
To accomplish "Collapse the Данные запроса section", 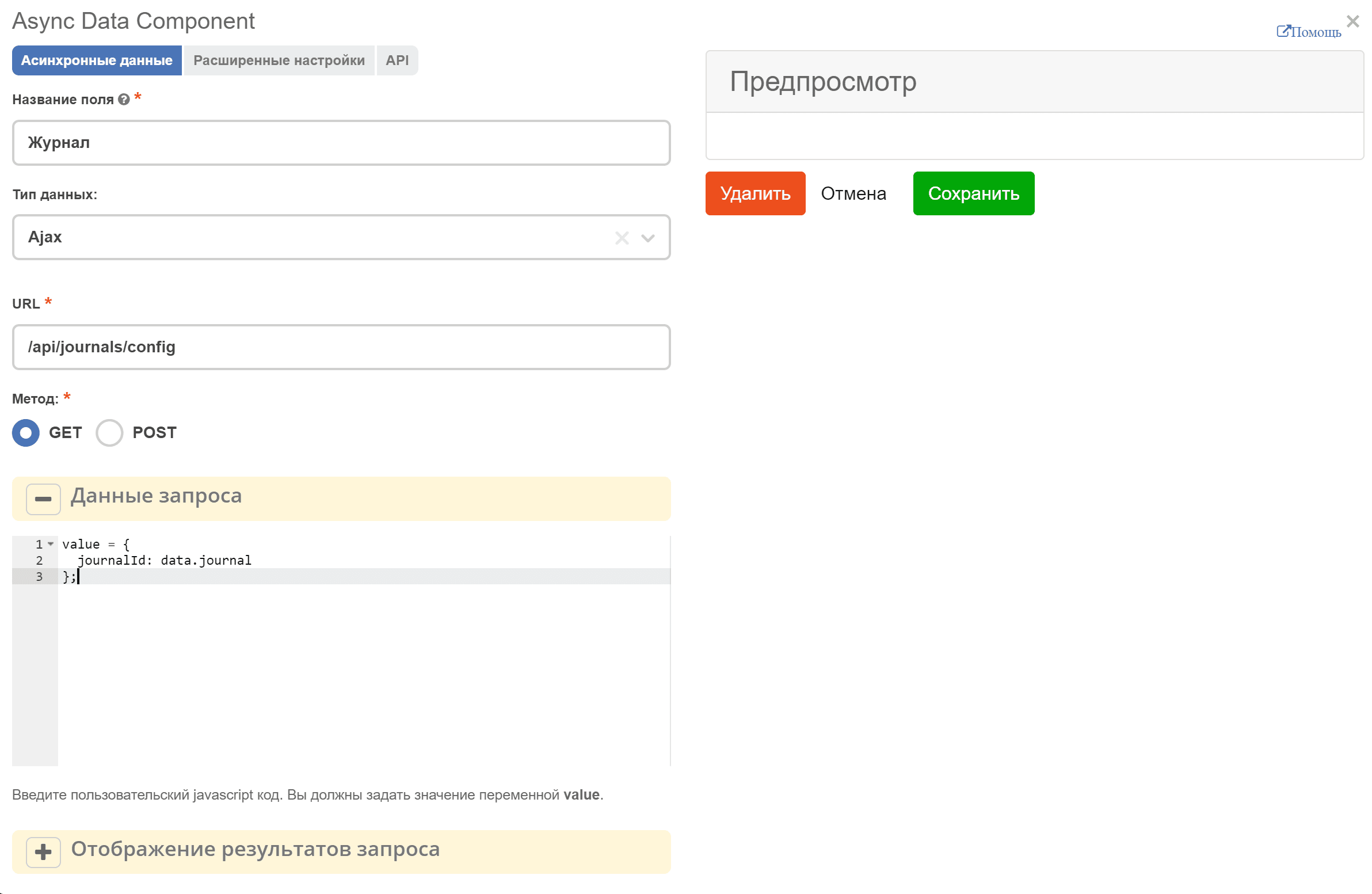I will pos(43,499).
